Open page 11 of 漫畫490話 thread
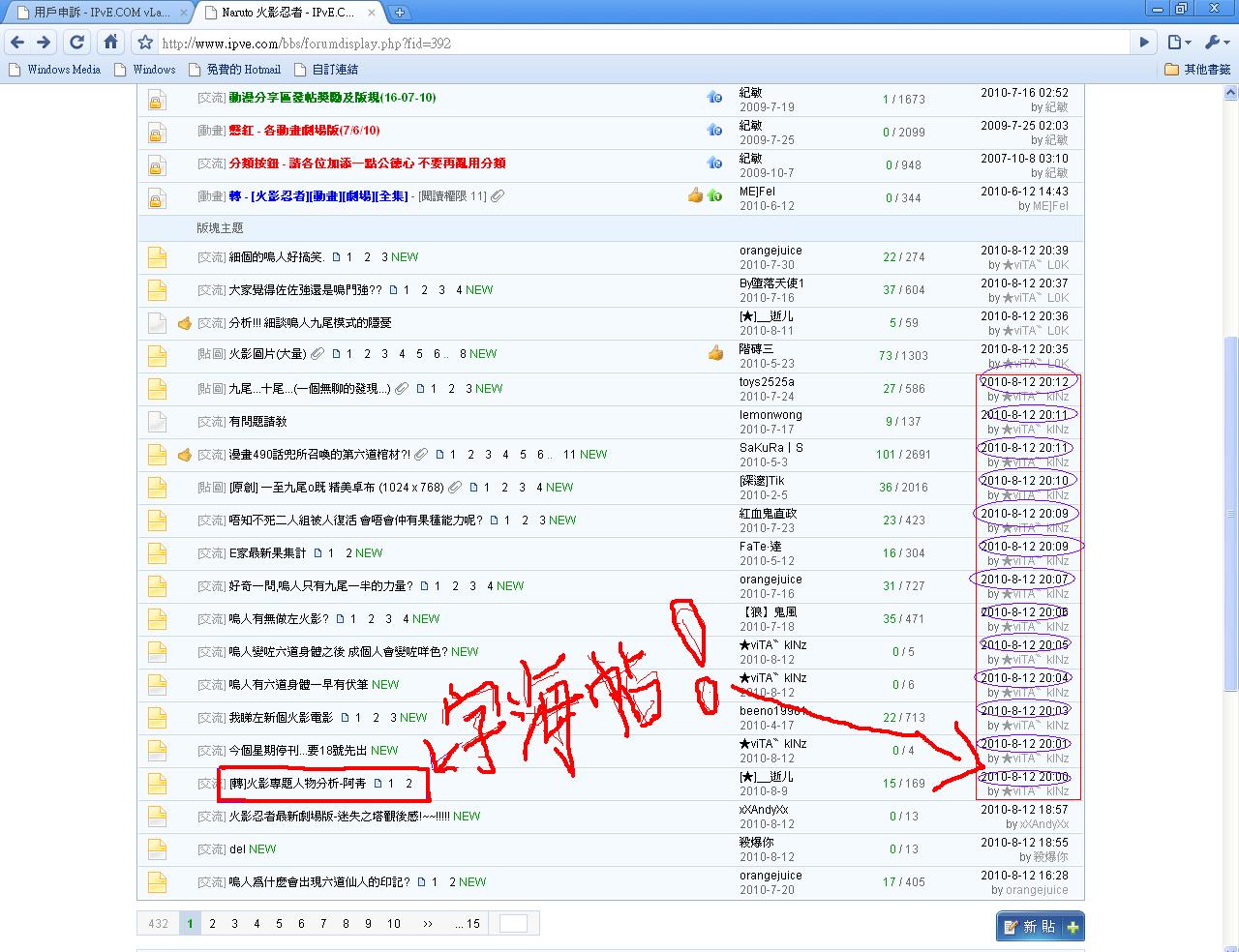 [x=570, y=455]
